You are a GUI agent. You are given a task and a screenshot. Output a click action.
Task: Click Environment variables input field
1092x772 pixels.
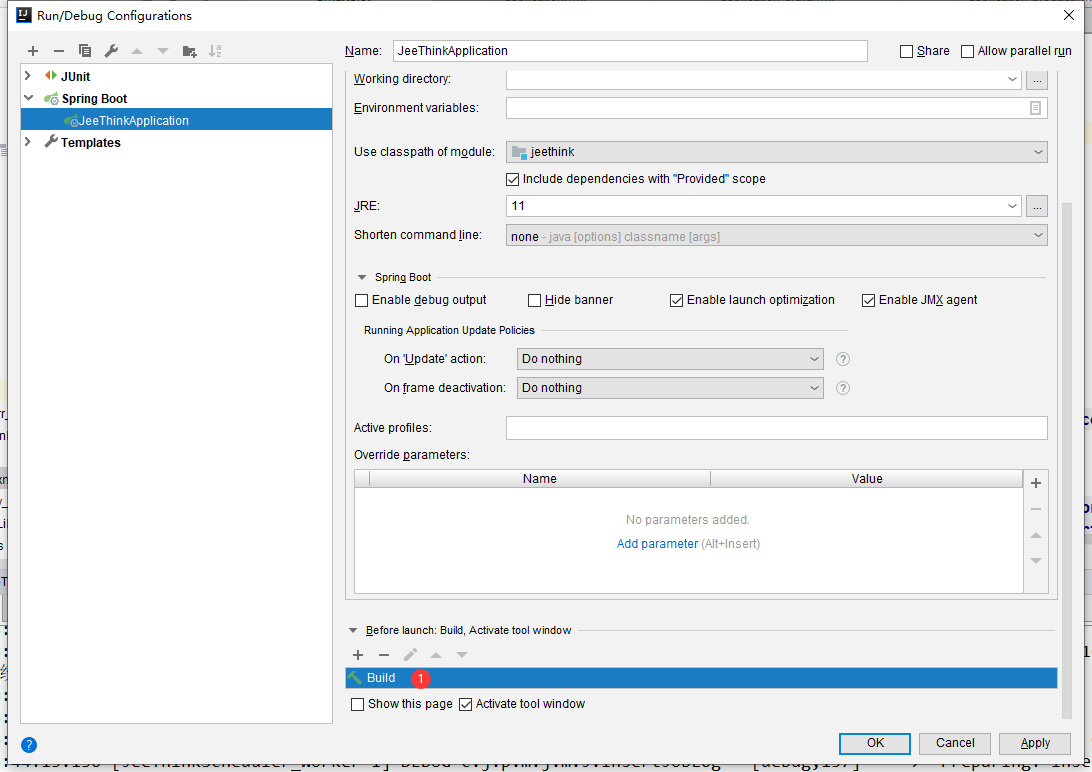(x=777, y=108)
